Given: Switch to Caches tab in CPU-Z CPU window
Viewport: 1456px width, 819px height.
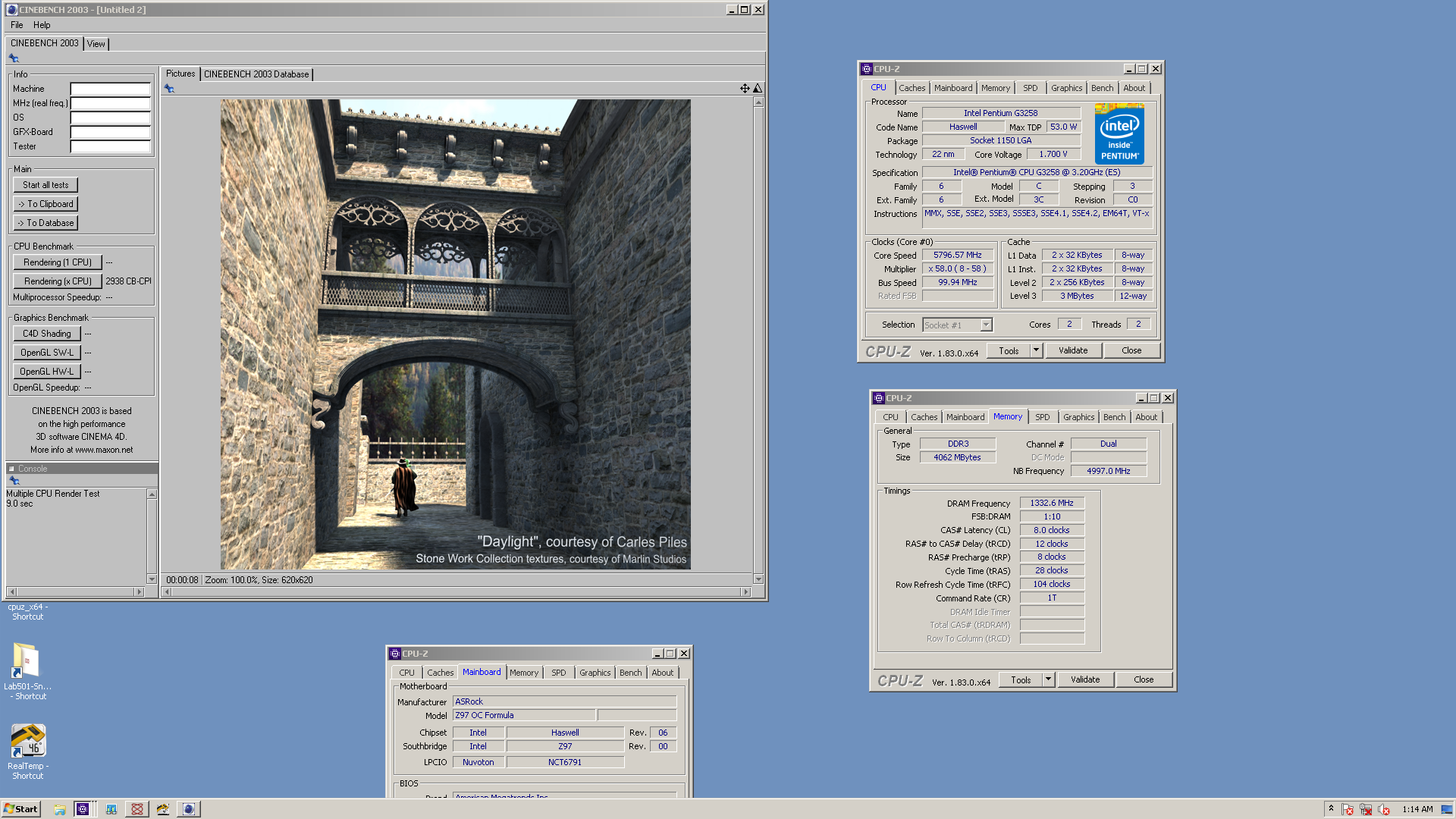Looking at the screenshot, I should point(912,88).
